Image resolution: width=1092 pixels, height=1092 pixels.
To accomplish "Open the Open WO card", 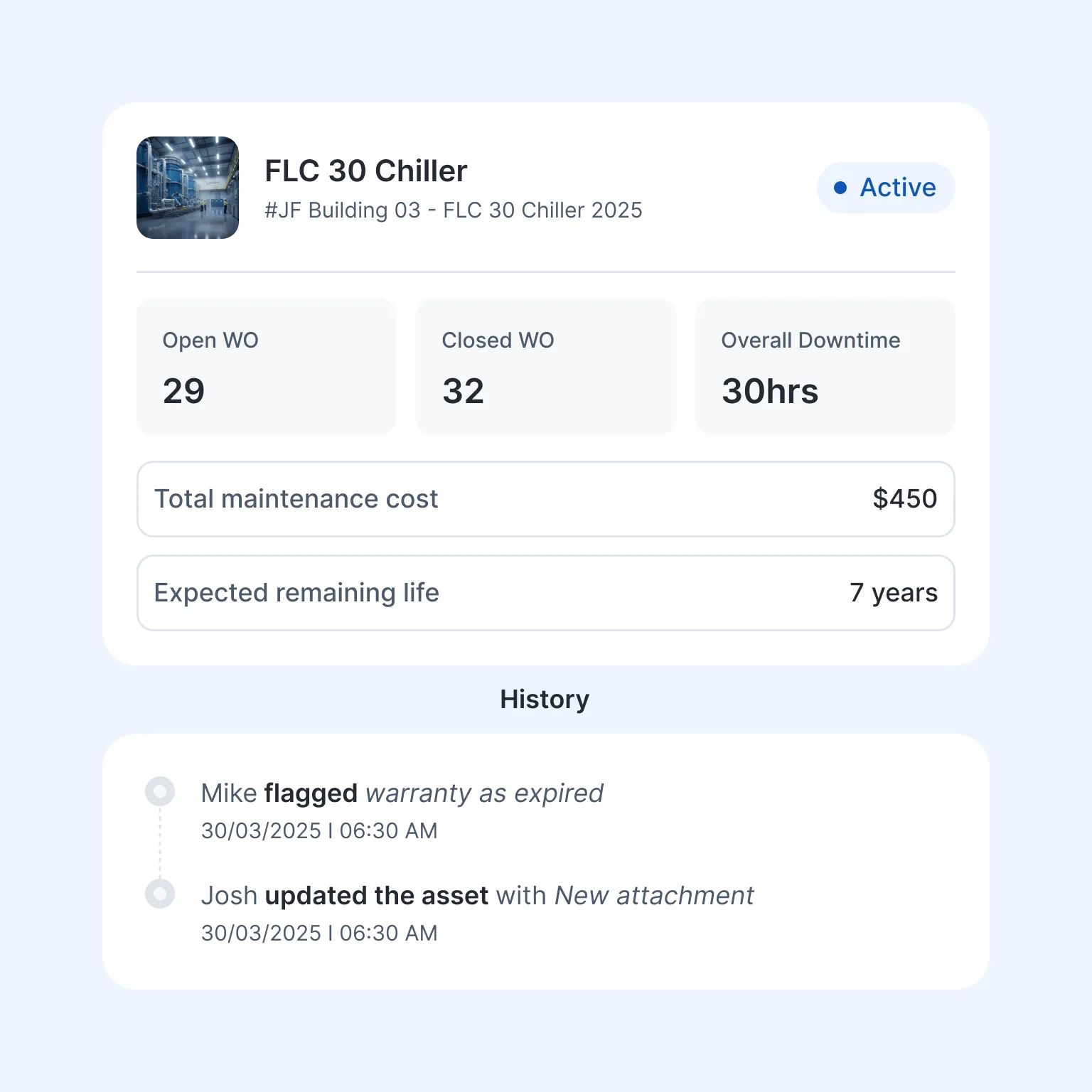I will (266, 366).
